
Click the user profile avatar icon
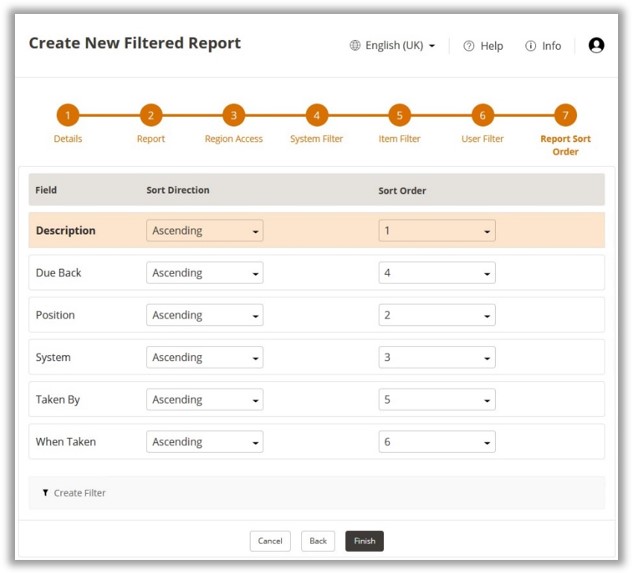pyautogui.click(x=596, y=45)
